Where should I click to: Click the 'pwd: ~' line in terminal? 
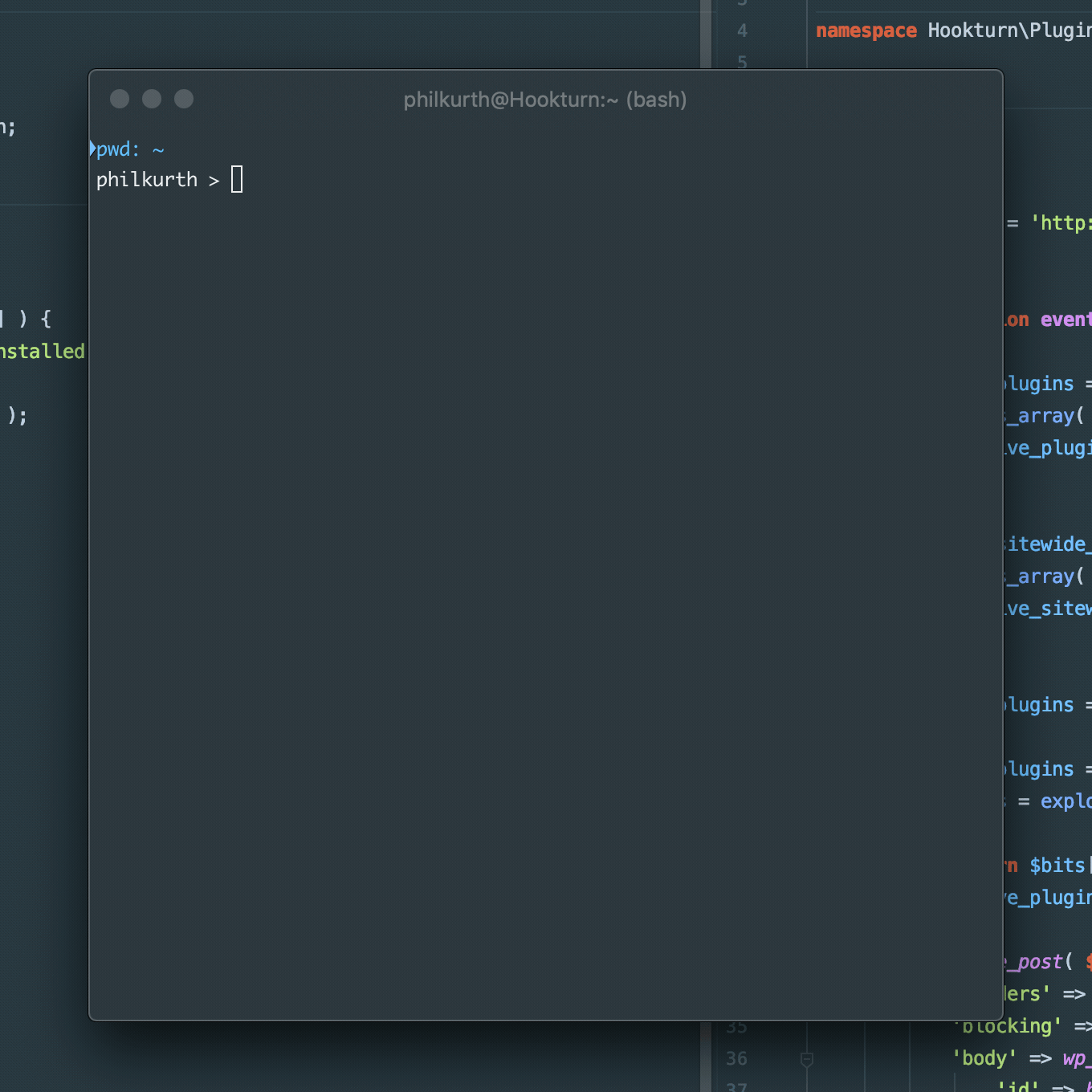click(130, 150)
